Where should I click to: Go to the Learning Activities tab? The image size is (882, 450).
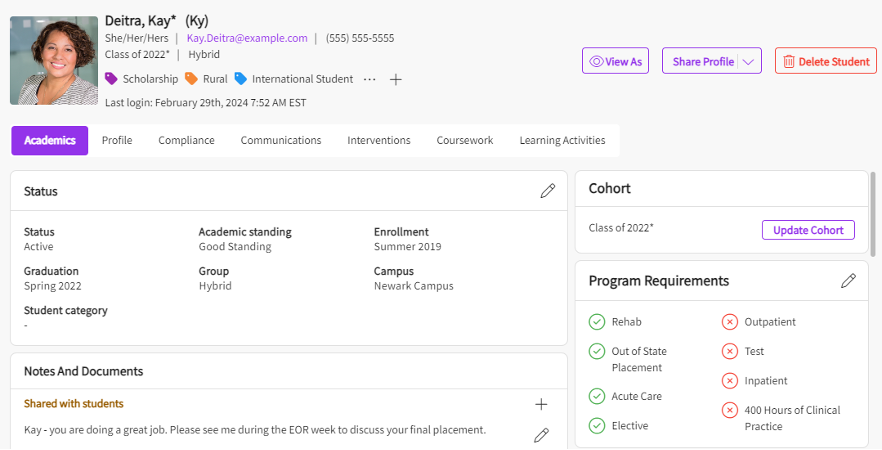point(562,140)
